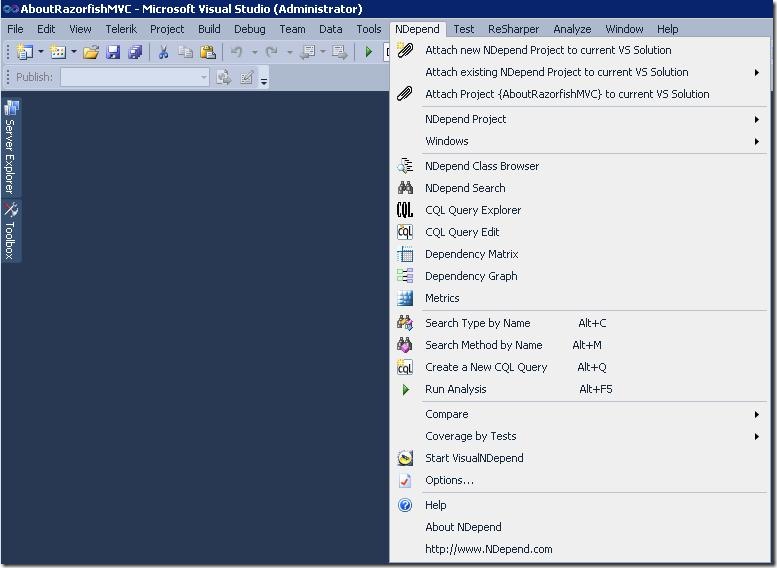The height and width of the screenshot is (568, 777).
Task: Click the Options checkmark icon
Action: point(405,480)
